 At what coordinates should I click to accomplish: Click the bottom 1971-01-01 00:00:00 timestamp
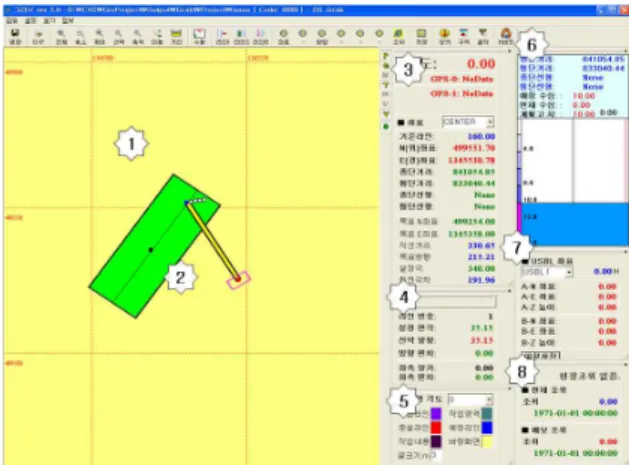coord(576,453)
